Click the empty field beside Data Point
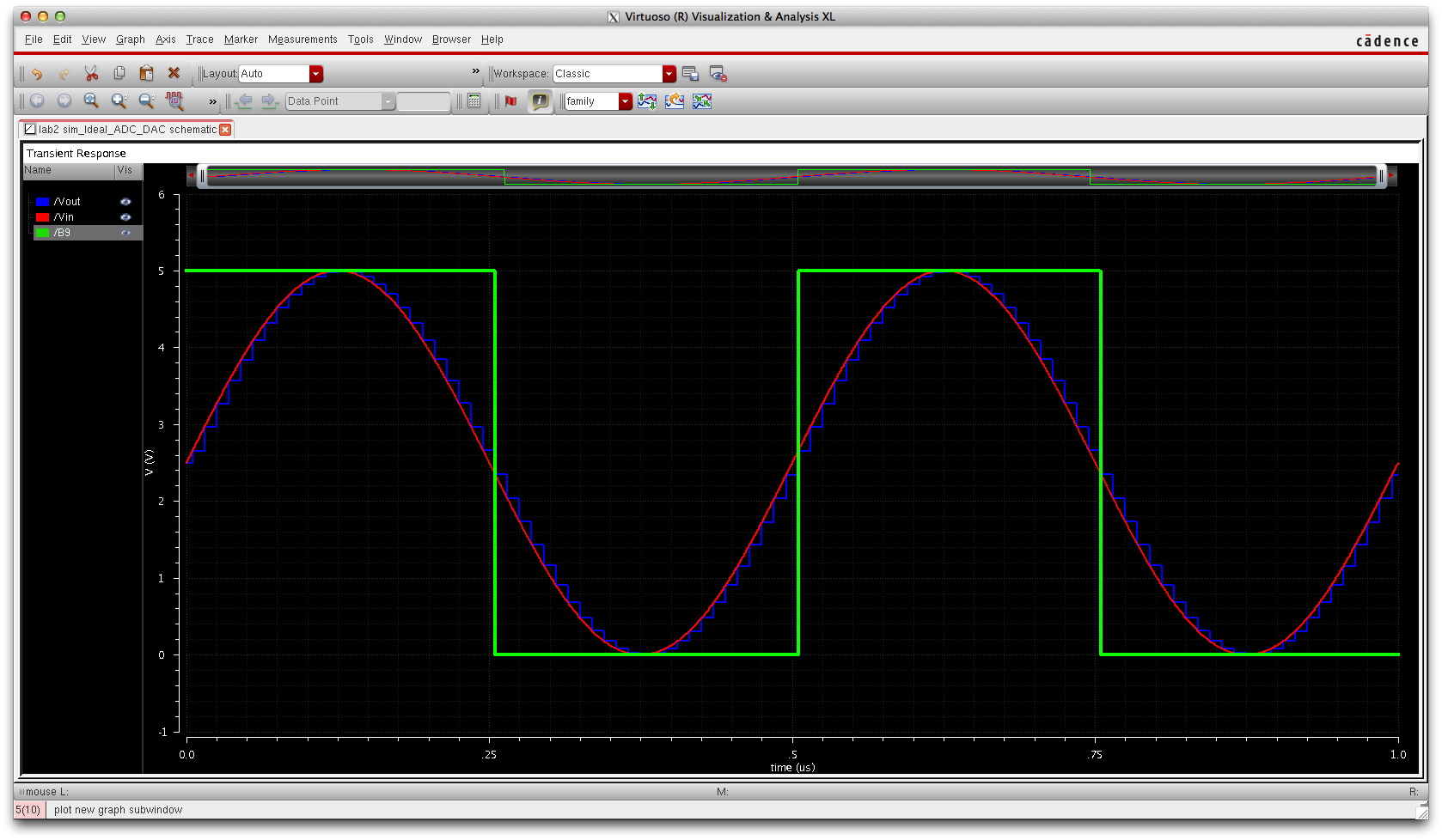1442x840 pixels. pos(423,101)
